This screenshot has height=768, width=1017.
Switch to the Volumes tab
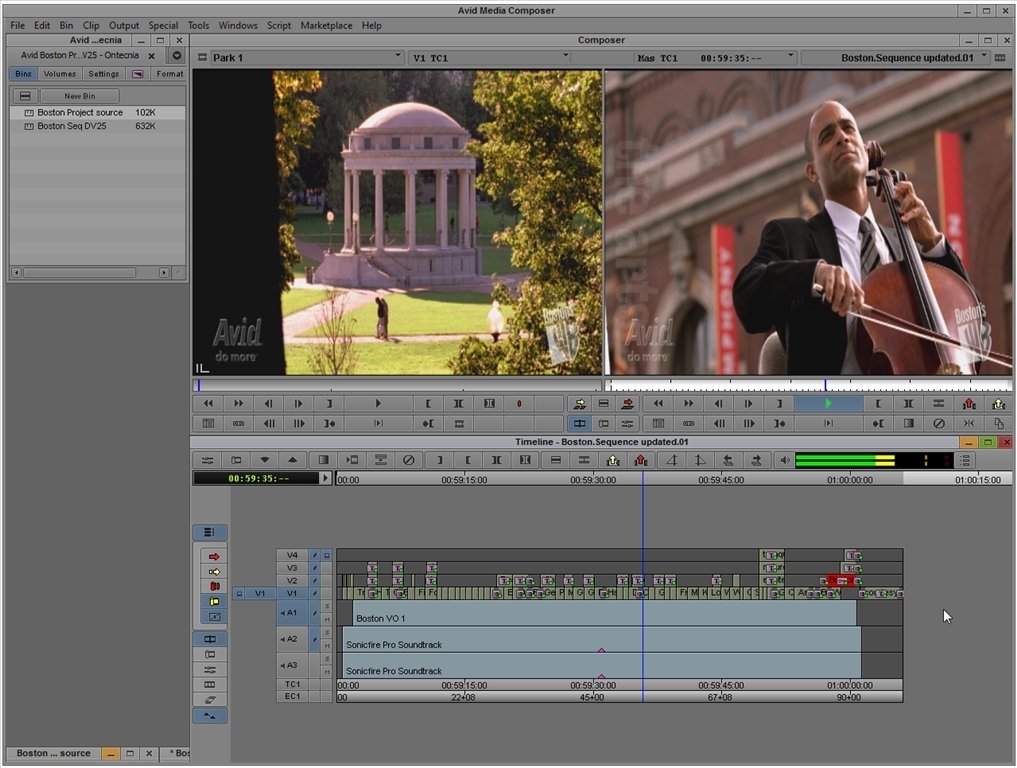(60, 74)
